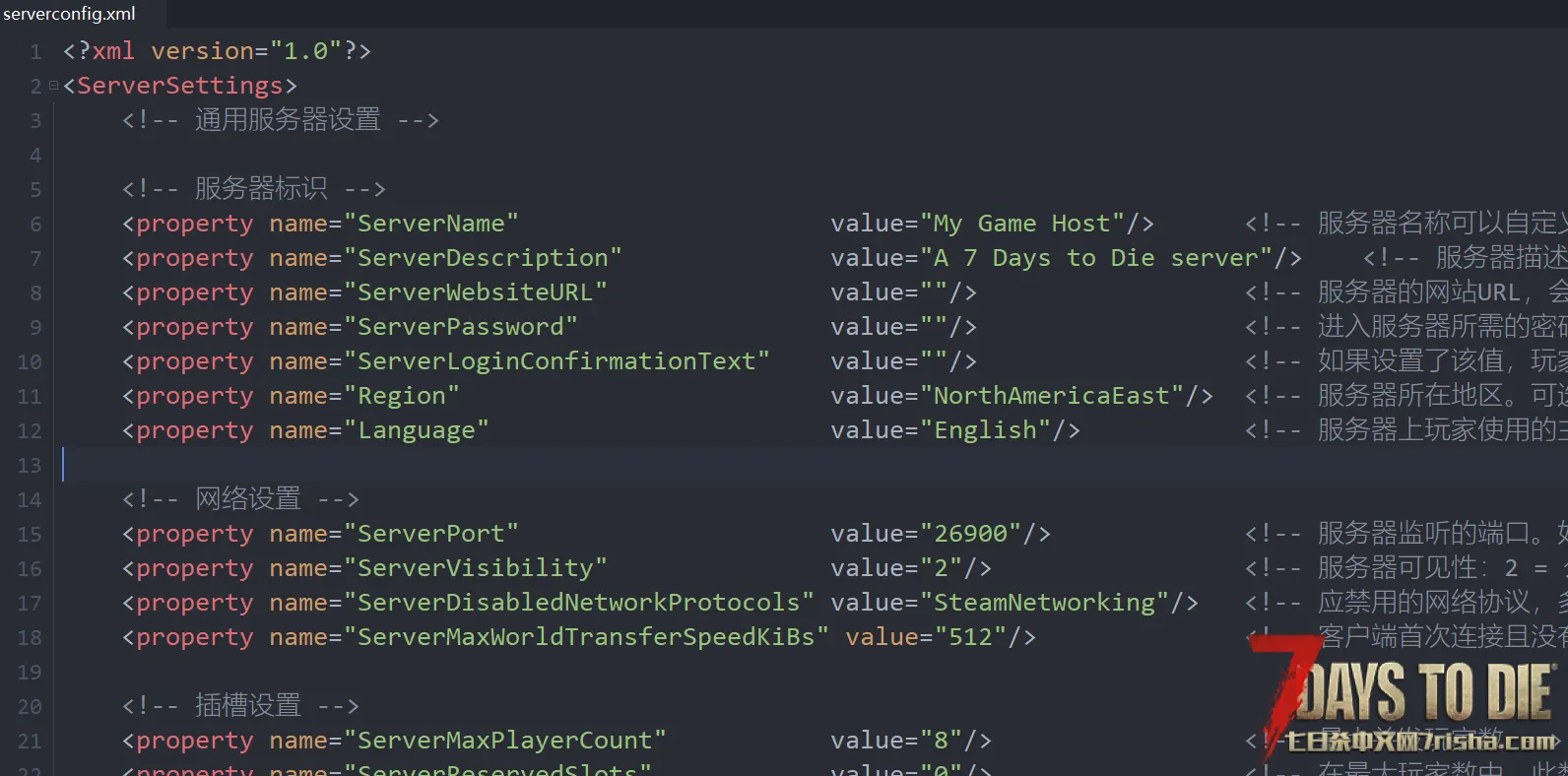Image resolution: width=1568 pixels, height=776 pixels.
Task: Click the xml version declaration on line 1
Action: pyautogui.click(x=217, y=51)
